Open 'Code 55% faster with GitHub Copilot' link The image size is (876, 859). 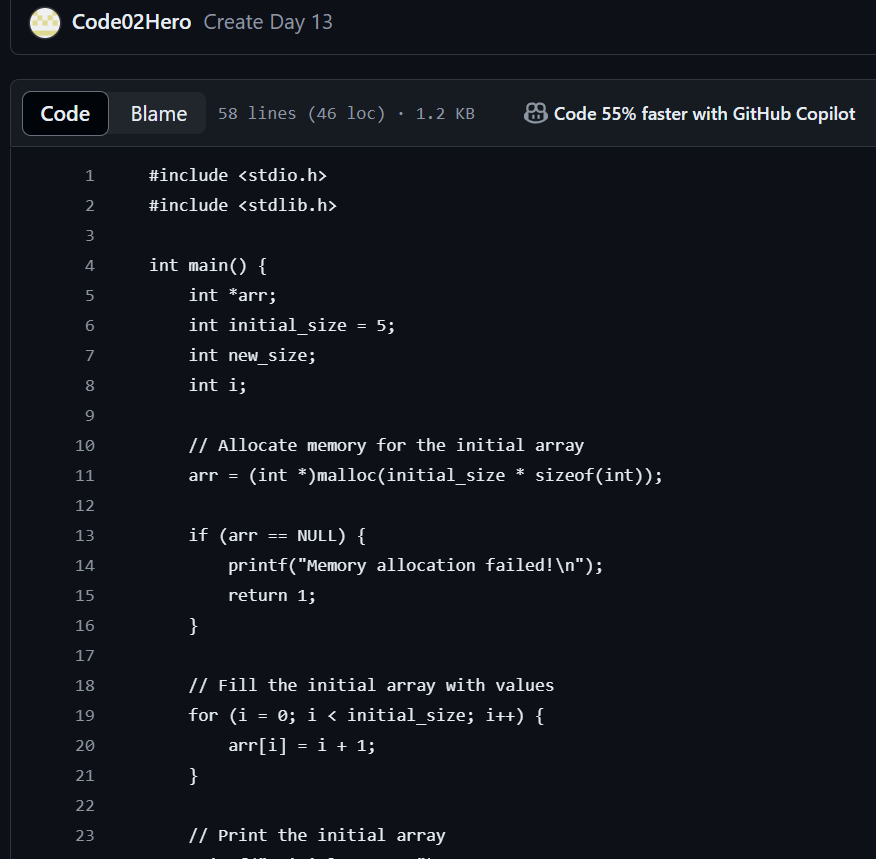click(704, 113)
